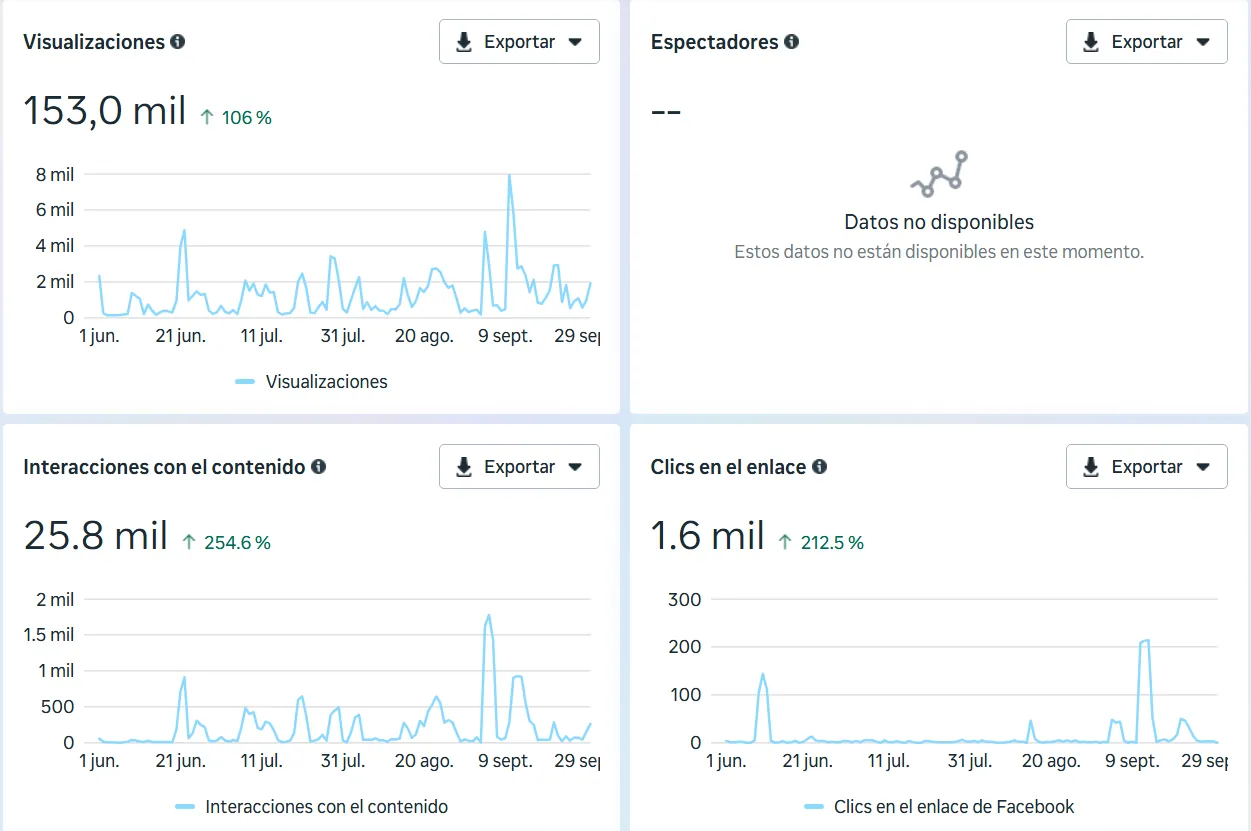This screenshot has height=831, width=1251.
Task: Click the no-data chart icon in Espectadores
Action: coord(939,173)
